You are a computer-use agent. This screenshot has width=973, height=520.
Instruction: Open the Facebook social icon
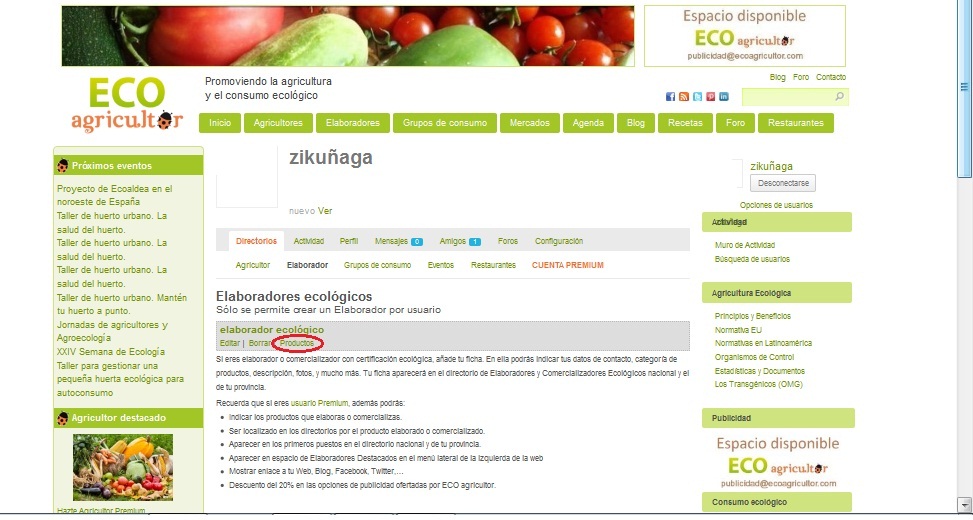(670, 97)
